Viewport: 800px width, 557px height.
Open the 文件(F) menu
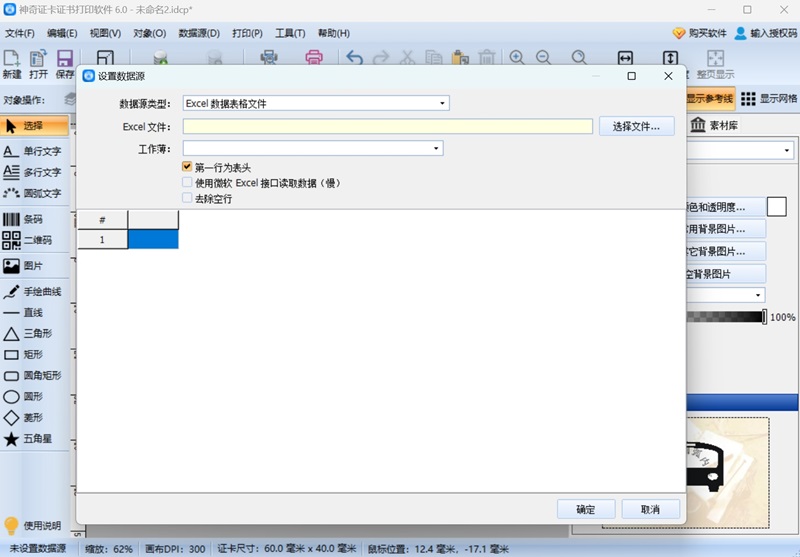point(19,33)
